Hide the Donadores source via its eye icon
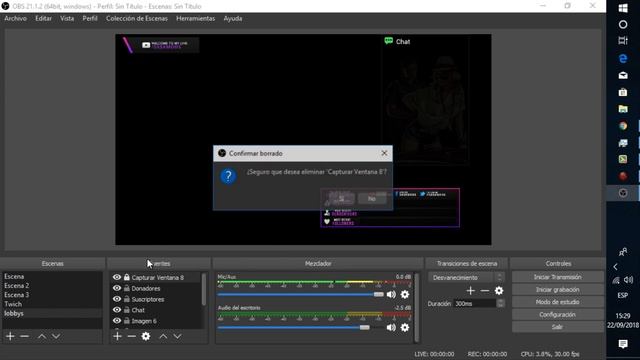 (117, 288)
